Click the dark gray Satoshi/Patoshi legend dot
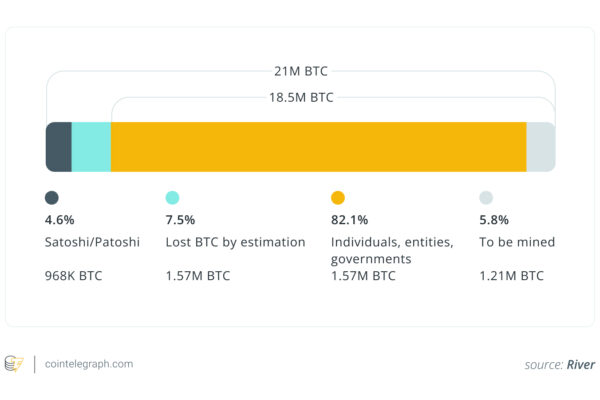 52,198
